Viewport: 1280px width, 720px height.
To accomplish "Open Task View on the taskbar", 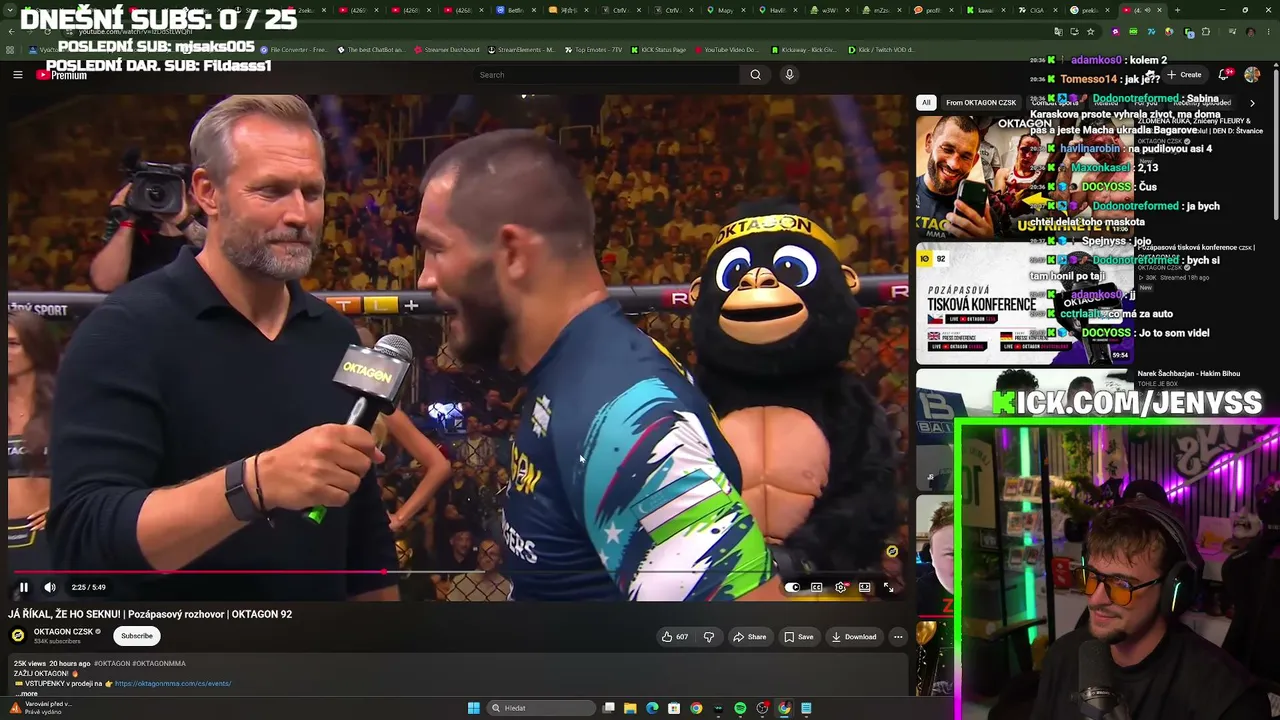I will tap(609, 708).
